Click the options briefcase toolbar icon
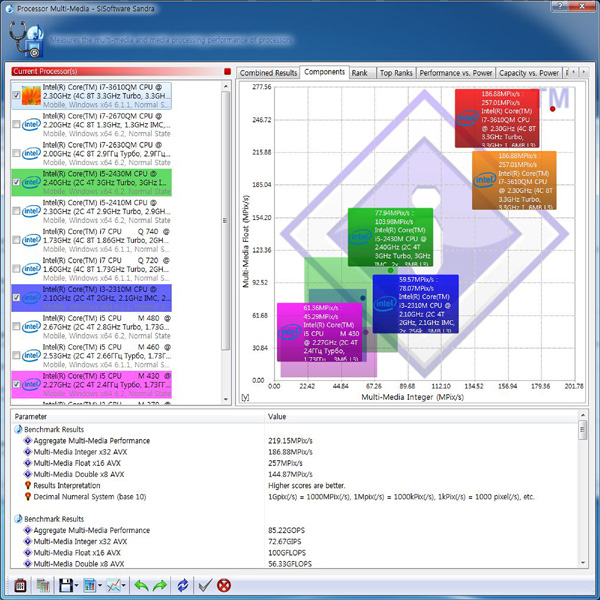The width and height of the screenshot is (600, 600). [x=20, y=585]
